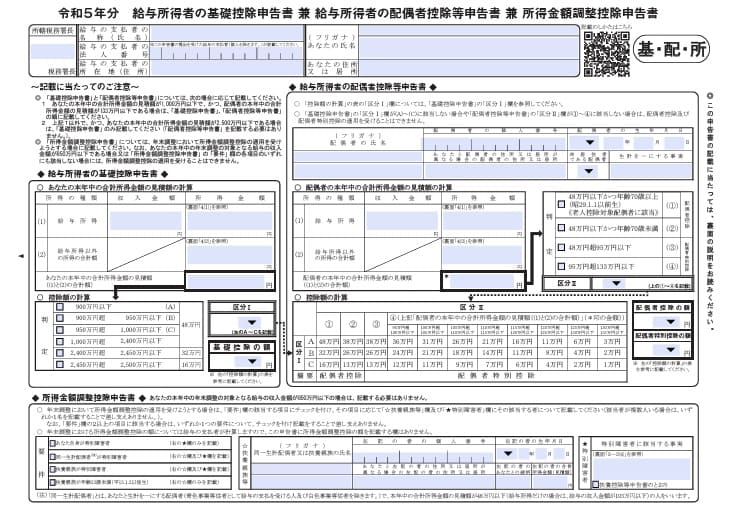
Task: Click the 14万円 cell in row B
Action: click(491, 353)
